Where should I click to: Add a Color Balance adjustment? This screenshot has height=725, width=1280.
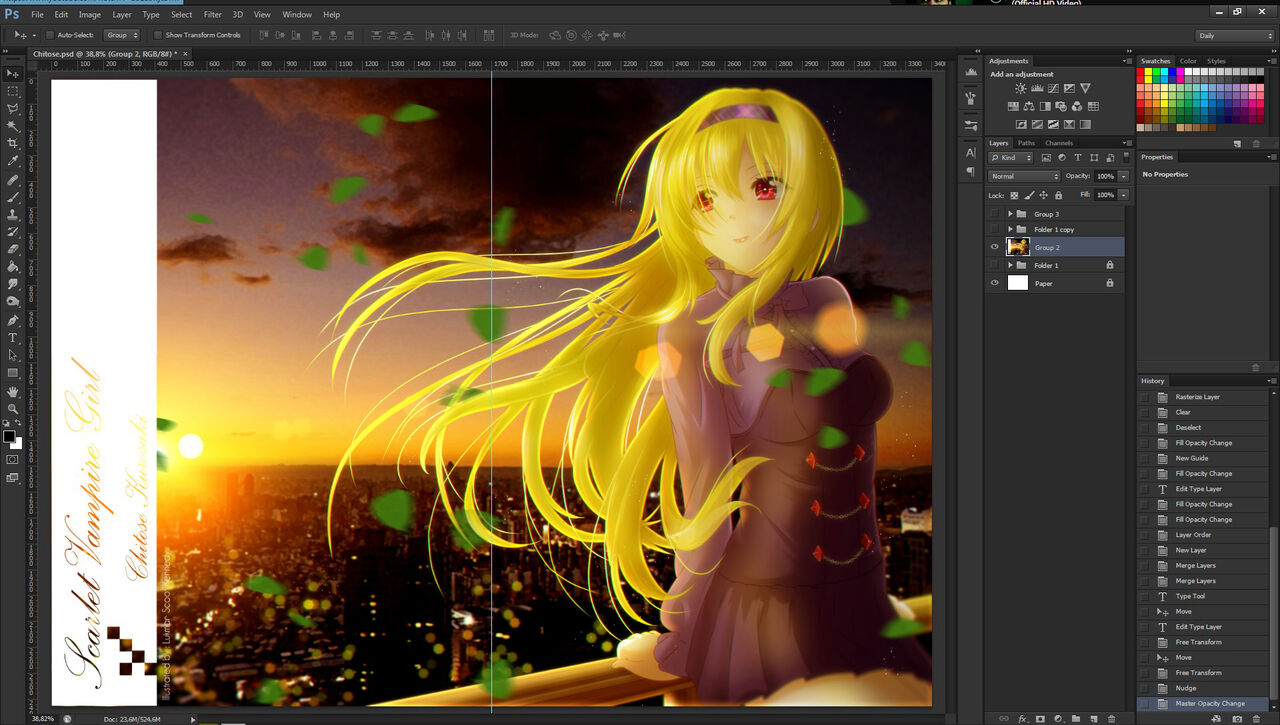coord(1029,106)
